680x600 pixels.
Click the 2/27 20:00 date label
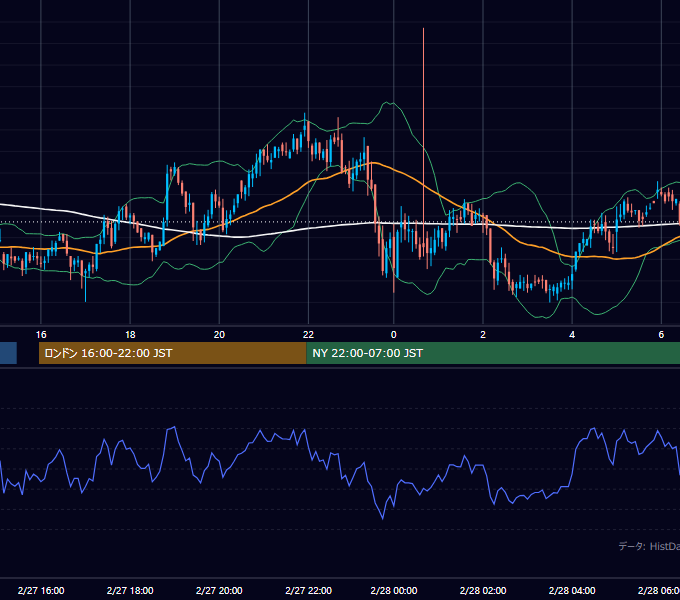click(x=219, y=591)
